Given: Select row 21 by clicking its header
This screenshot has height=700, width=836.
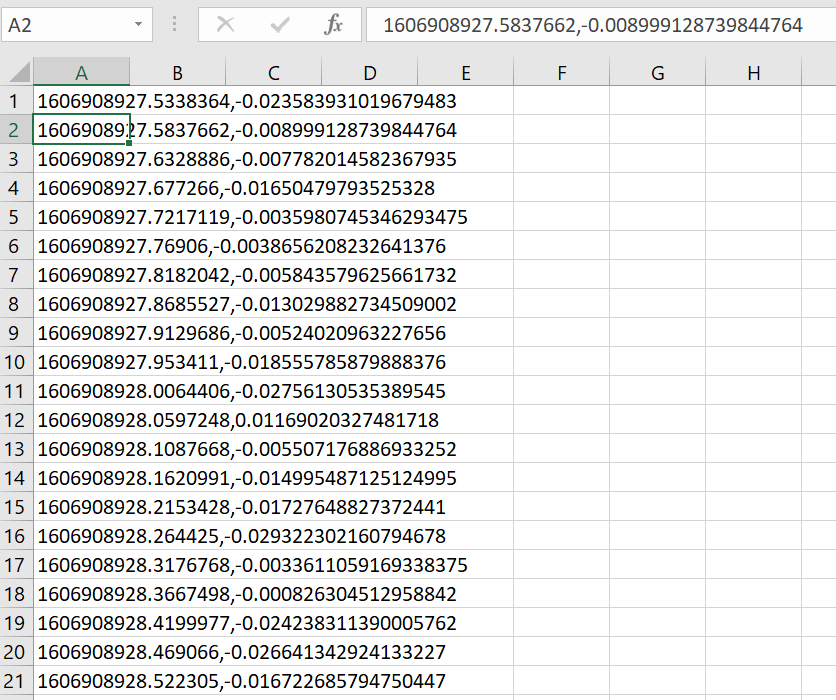Looking at the screenshot, I should tap(16, 680).
